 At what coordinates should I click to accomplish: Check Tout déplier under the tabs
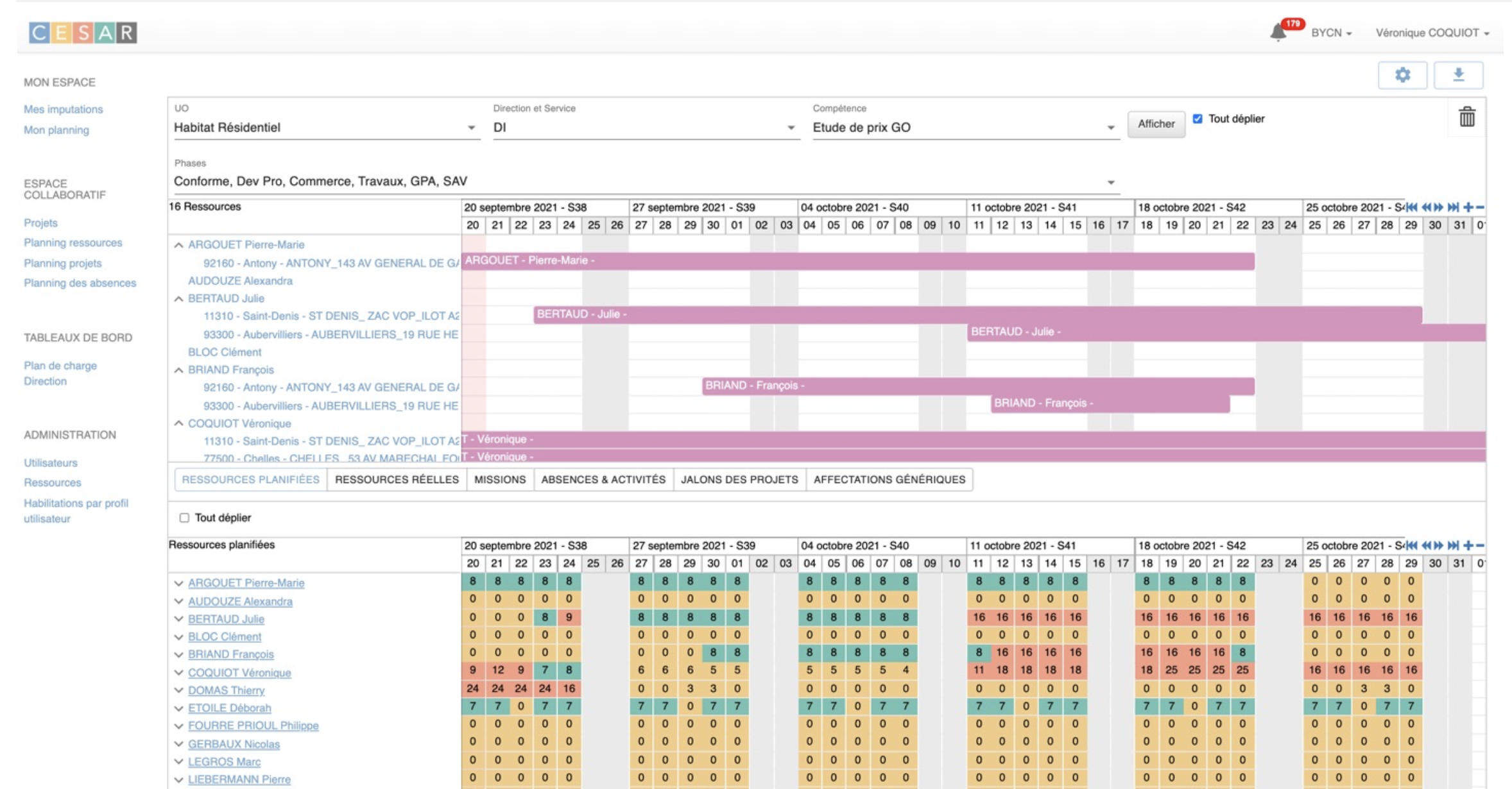click(x=184, y=518)
